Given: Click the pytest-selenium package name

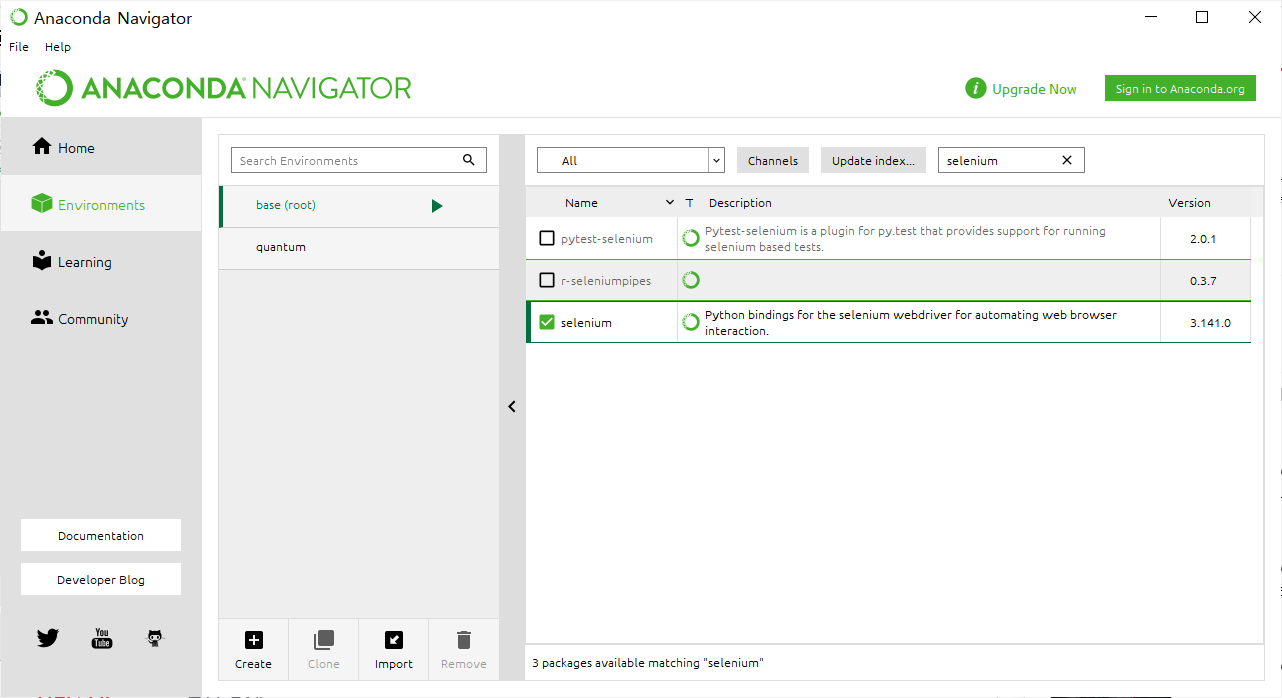Looking at the screenshot, I should tap(607, 239).
